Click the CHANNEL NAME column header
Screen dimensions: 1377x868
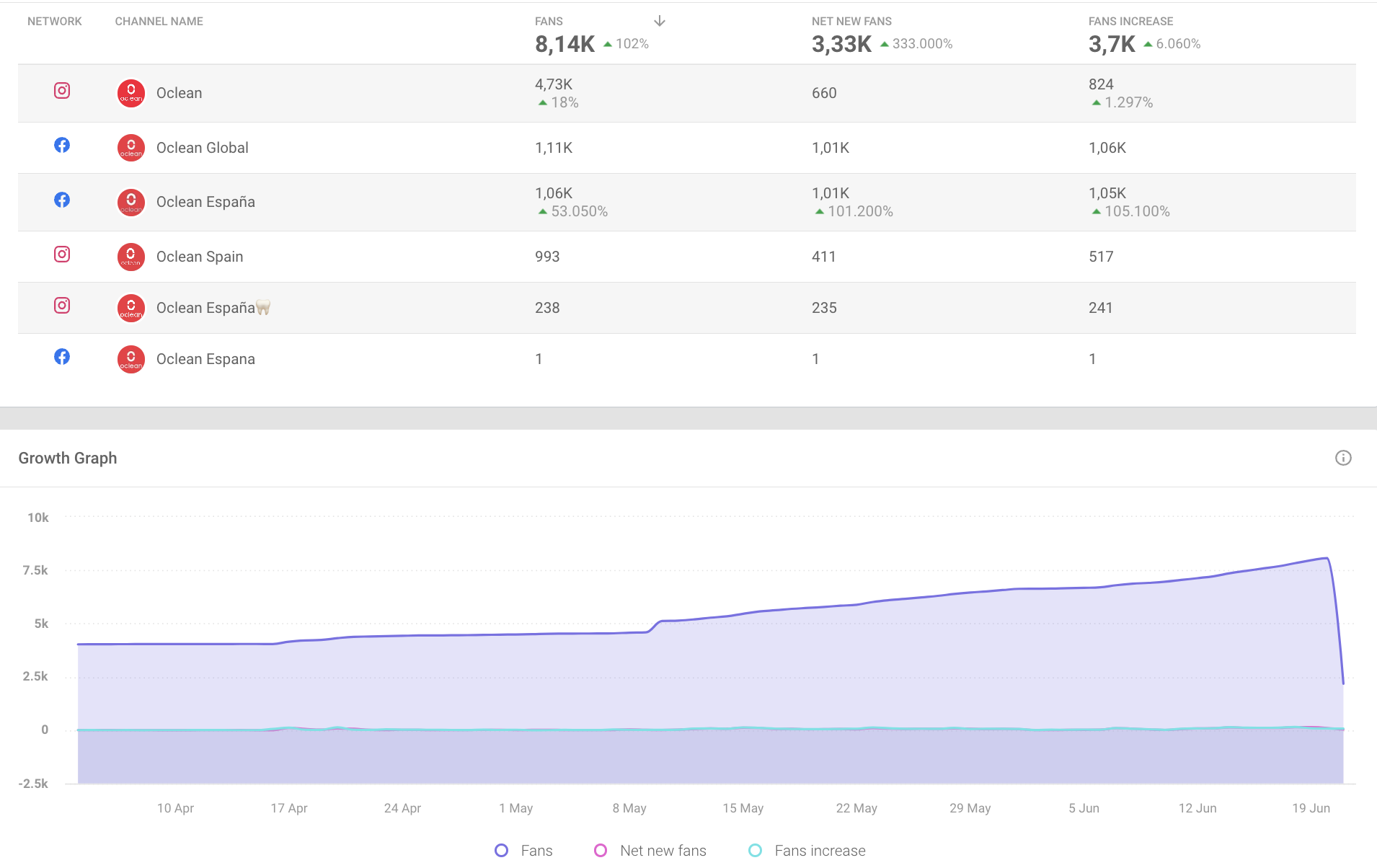click(159, 22)
